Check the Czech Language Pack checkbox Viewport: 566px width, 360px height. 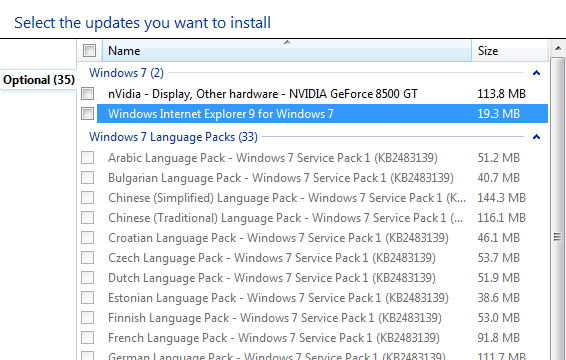click(87, 258)
